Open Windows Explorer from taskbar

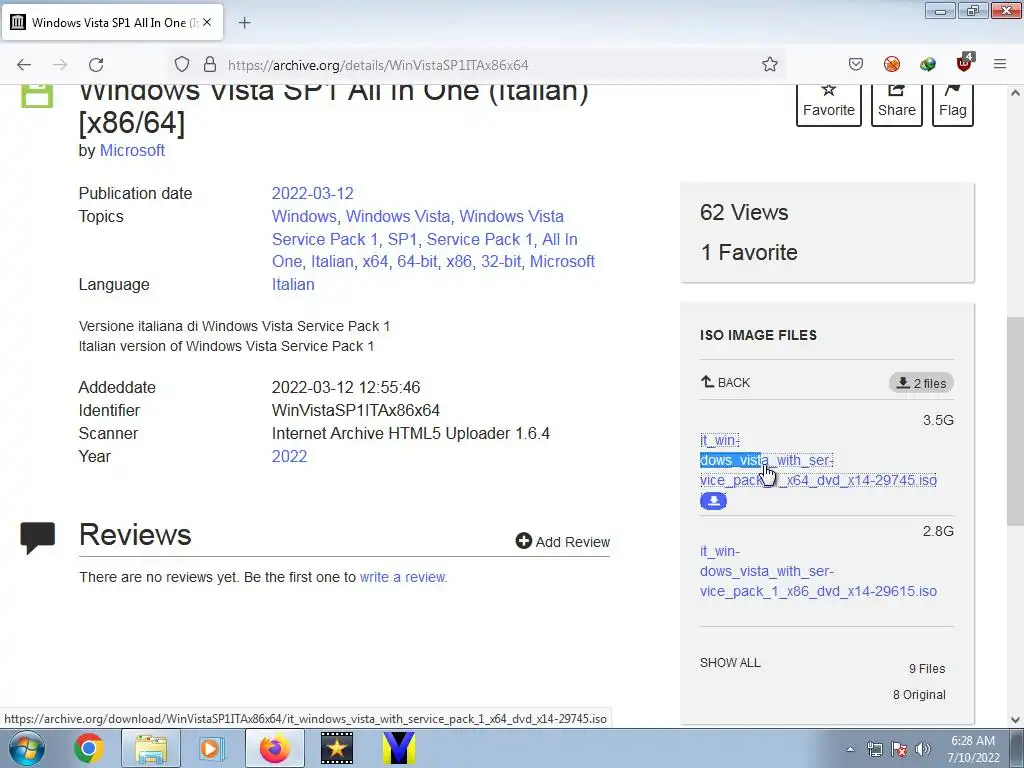click(x=150, y=748)
